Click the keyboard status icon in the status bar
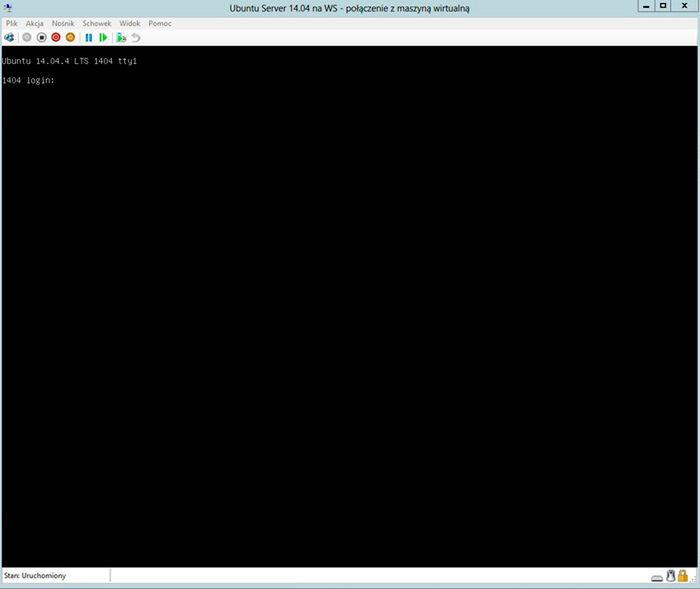This screenshot has height=589, width=700. click(657, 578)
